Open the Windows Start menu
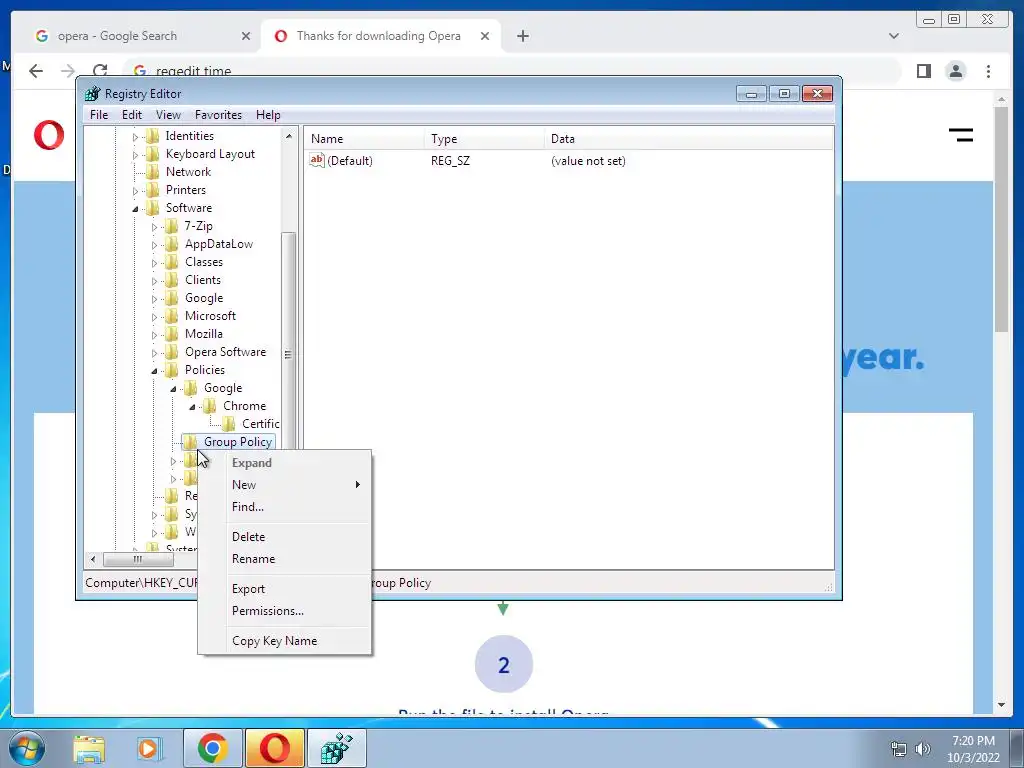1024x768 pixels. pos(27,748)
